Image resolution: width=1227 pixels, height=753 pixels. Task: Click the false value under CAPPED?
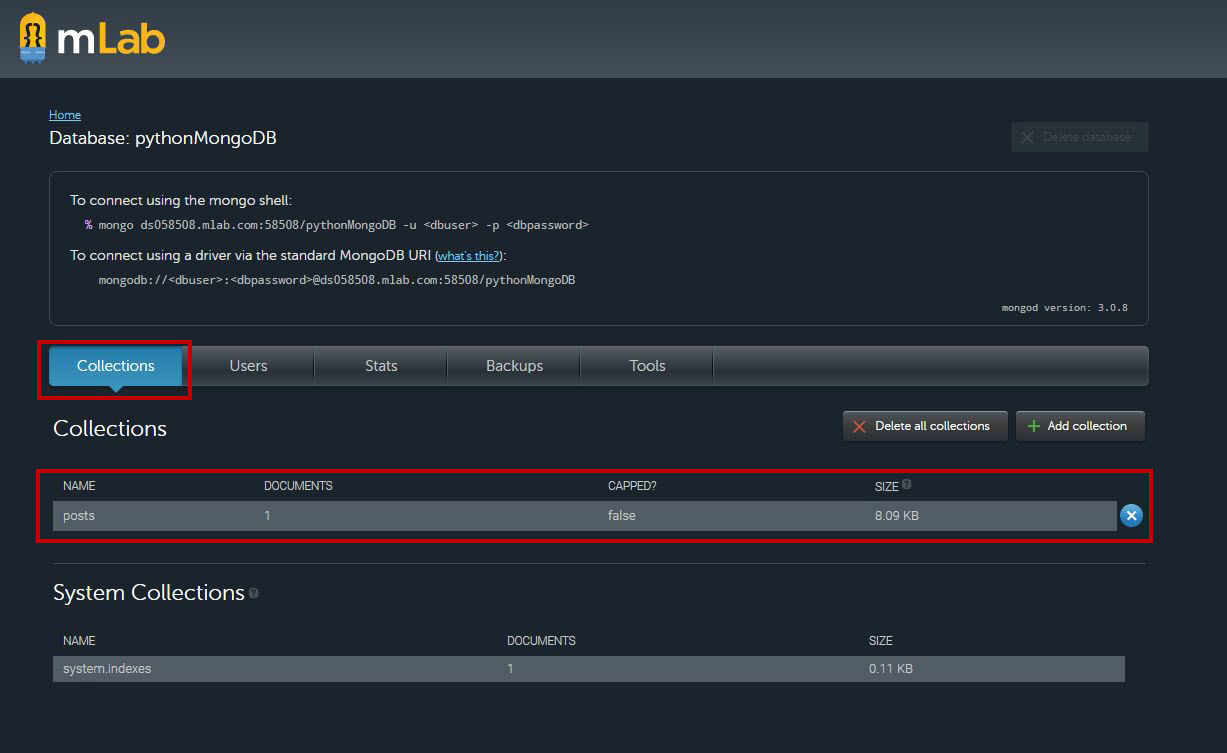point(622,516)
